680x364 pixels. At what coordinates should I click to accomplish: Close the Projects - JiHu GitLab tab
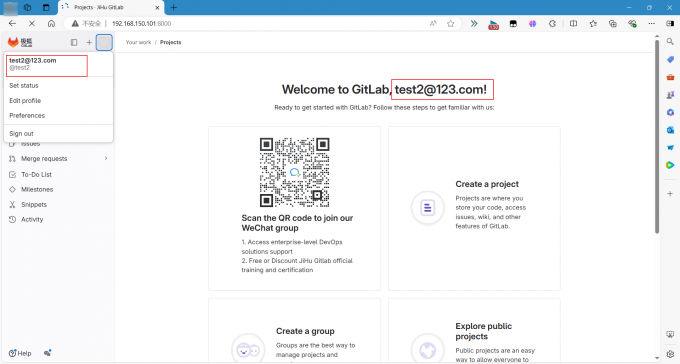[x=157, y=7]
